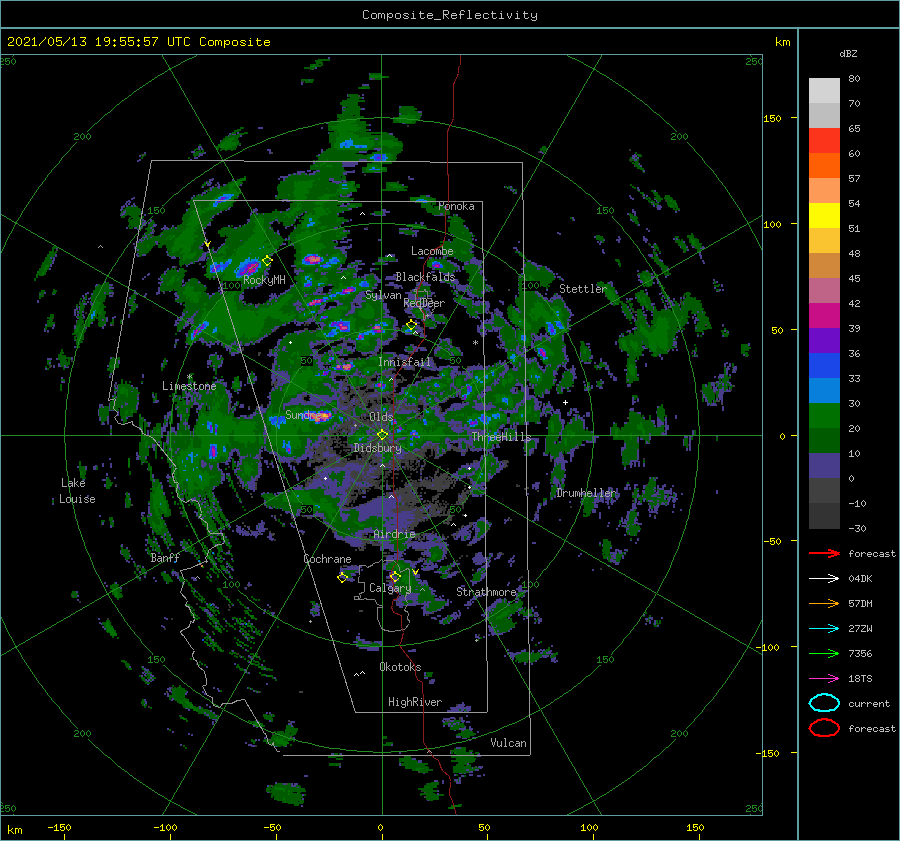
Task: Pick the bright green 20-30 dBZ swatch
Action: pyautogui.click(x=824, y=415)
